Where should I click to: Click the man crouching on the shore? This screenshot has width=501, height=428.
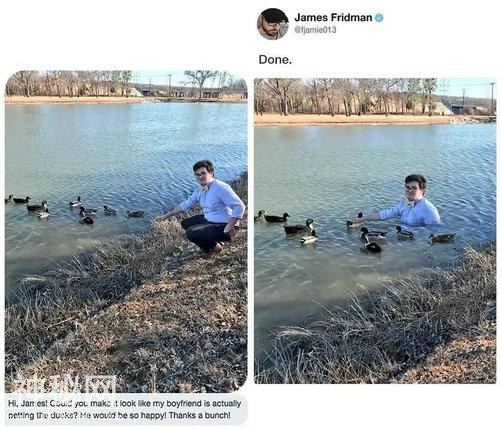coord(207,207)
